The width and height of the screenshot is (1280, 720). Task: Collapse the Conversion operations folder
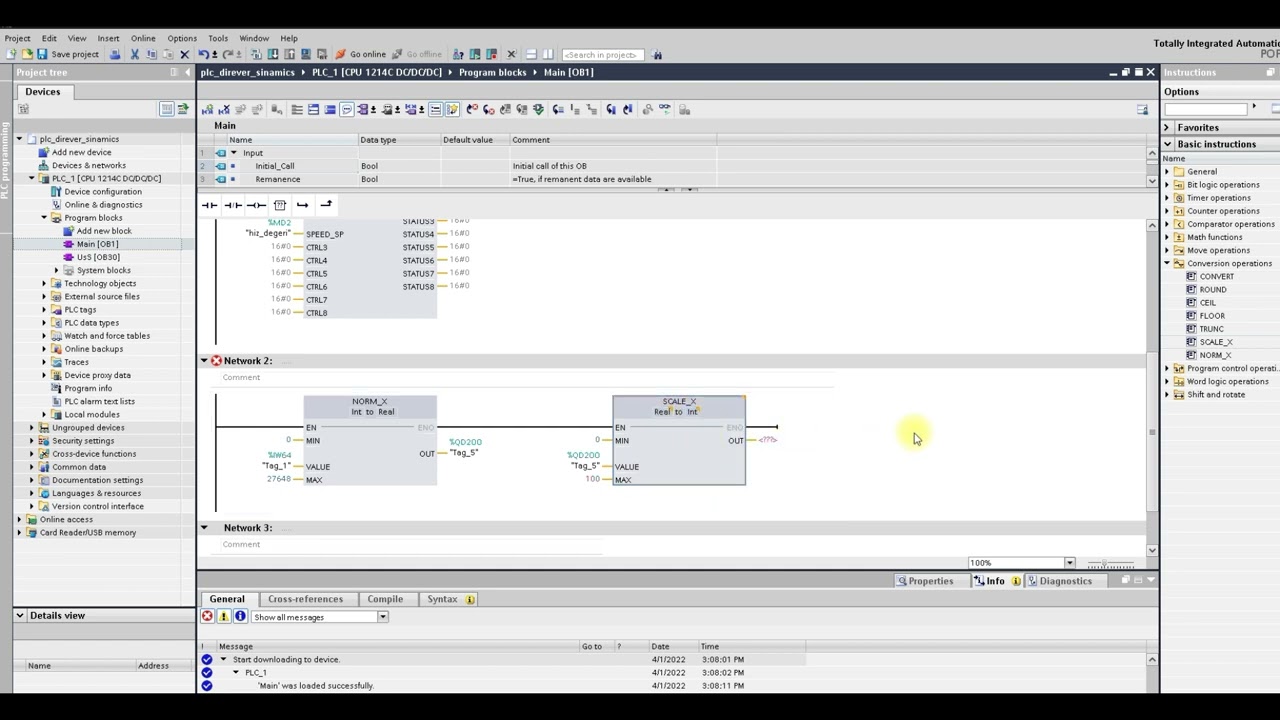(1166, 263)
